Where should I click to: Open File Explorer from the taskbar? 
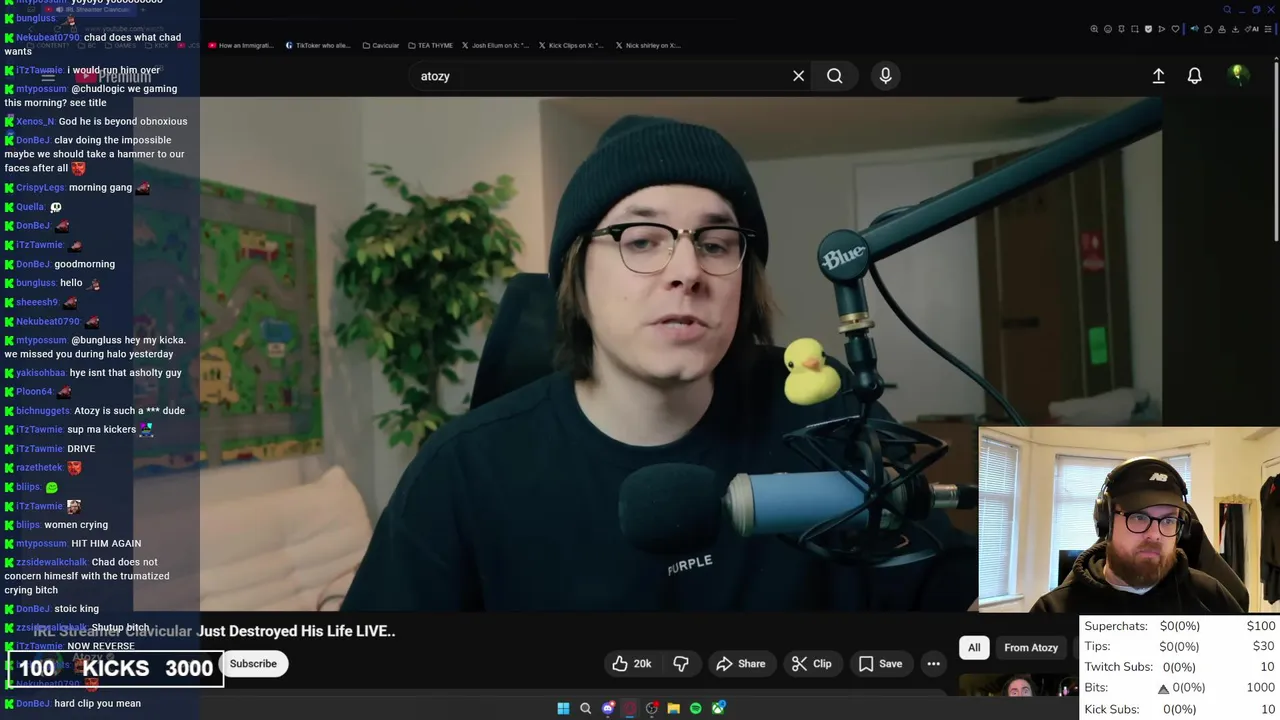674,708
